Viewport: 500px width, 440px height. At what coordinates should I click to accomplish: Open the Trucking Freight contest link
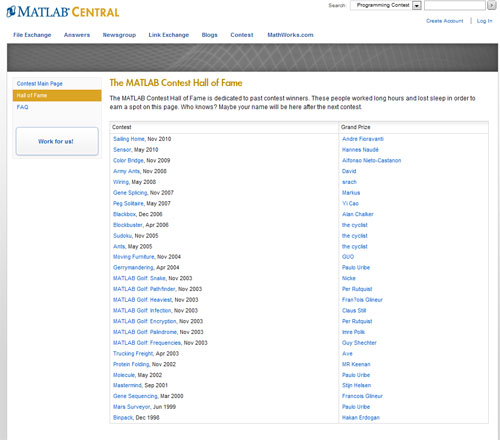click(133, 353)
